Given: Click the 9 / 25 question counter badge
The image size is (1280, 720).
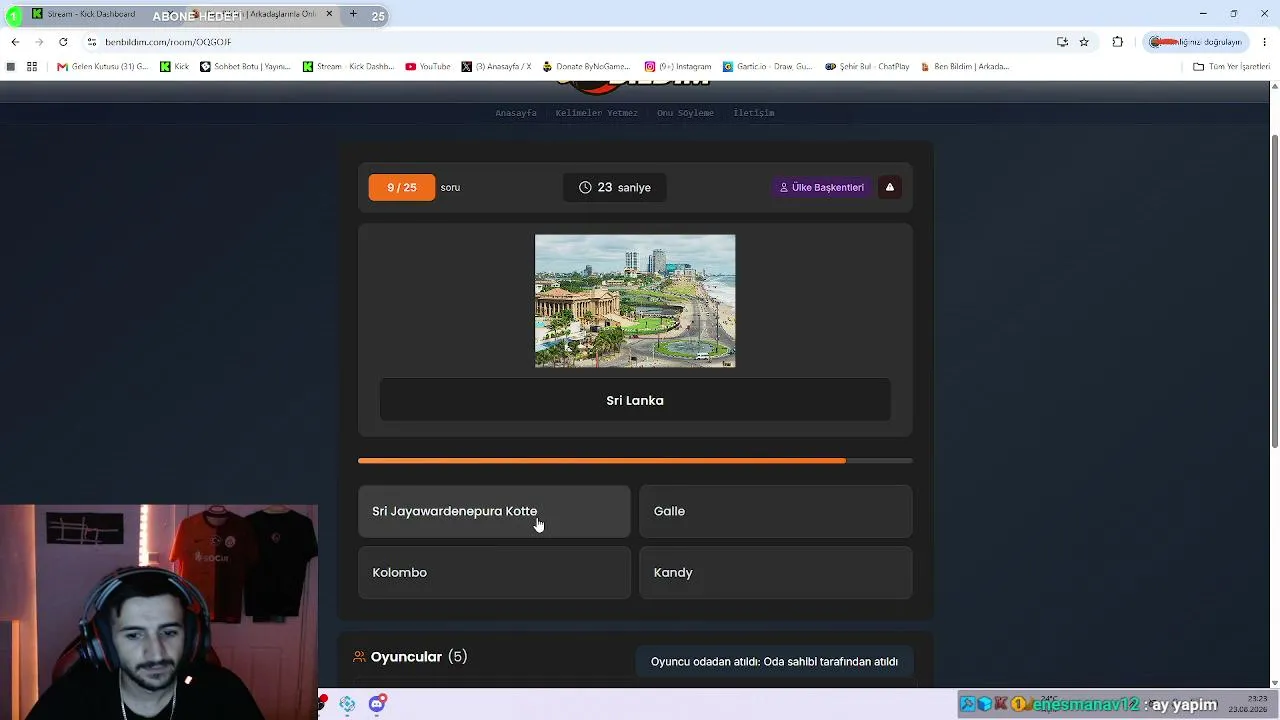Looking at the screenshot, I should [x=402, y=187].
